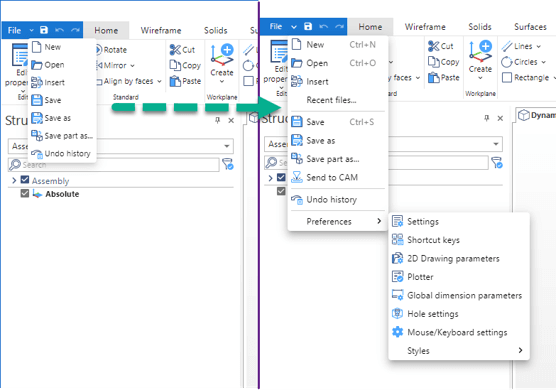
Task: Click the Rotate tool in the left window ribbon
Action: pos(111,50)
